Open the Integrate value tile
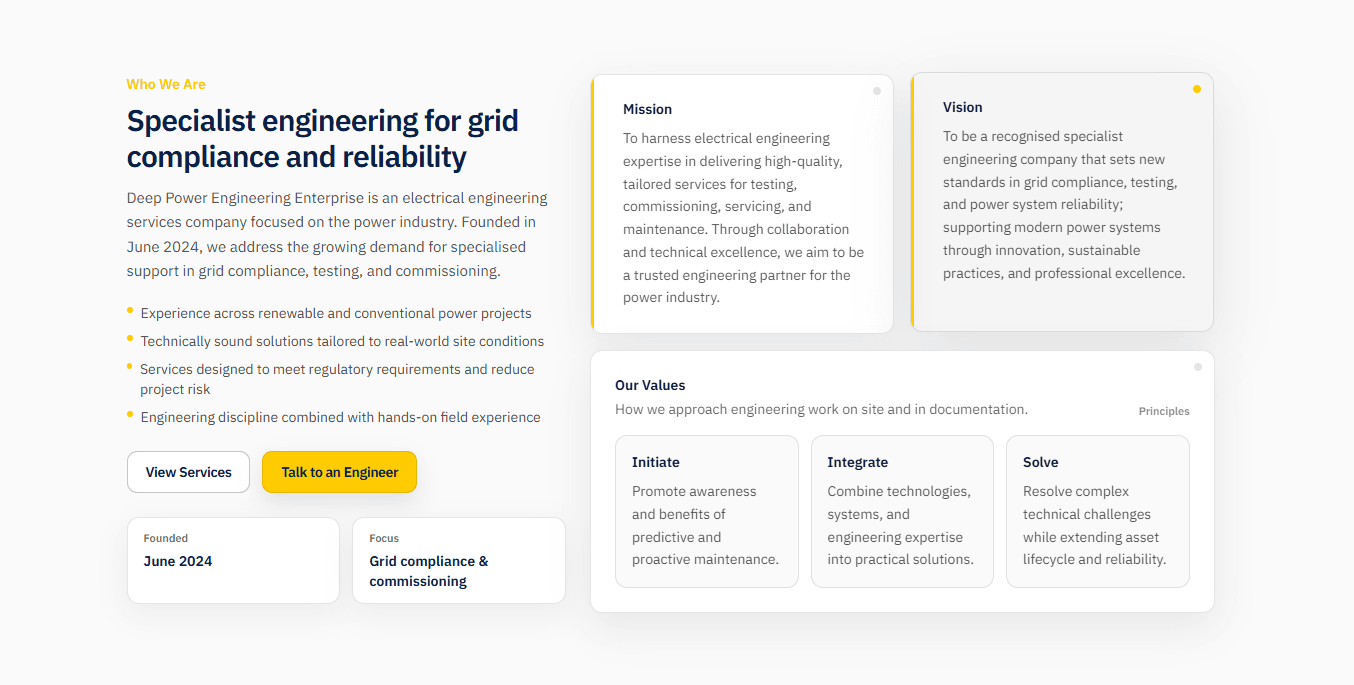This screenshot has height=685, width=1354. coord(902,511)
